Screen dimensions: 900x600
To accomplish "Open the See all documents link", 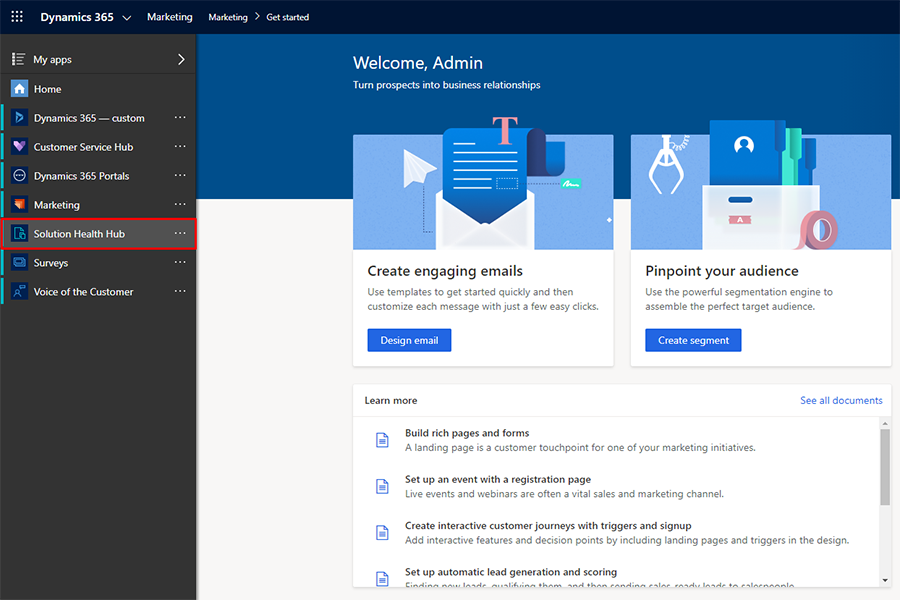I will click(x=841, y=400).
